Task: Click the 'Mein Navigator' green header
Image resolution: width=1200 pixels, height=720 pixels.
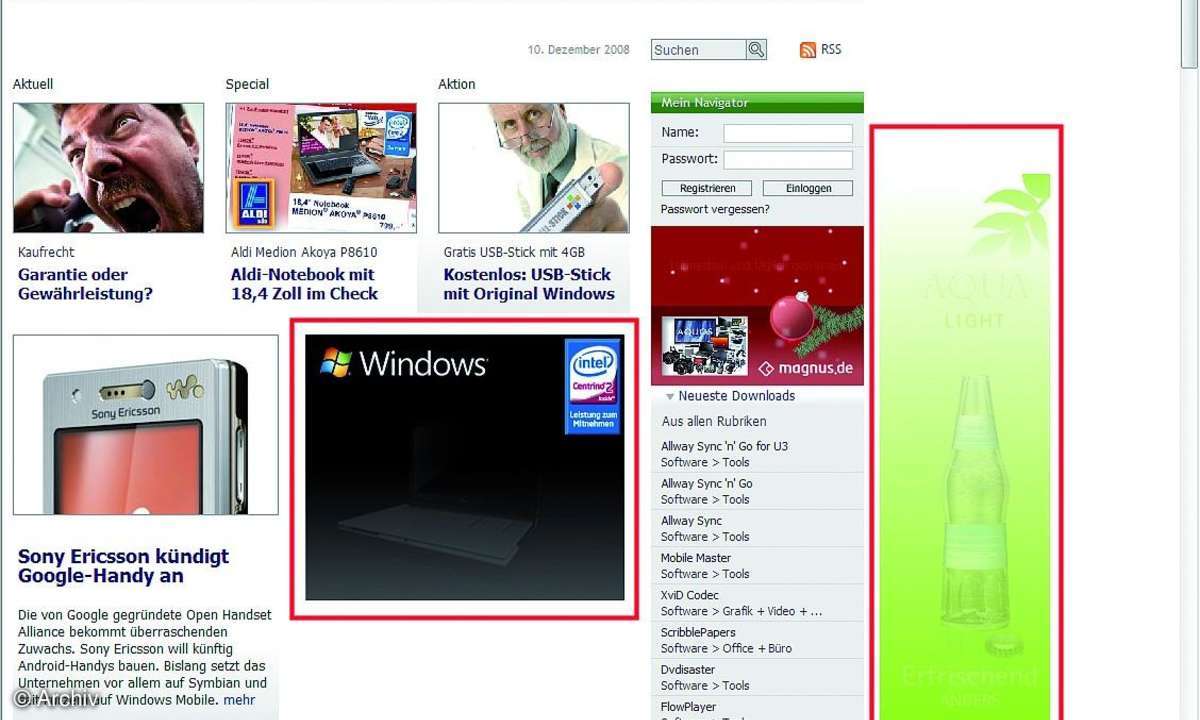Action: [757, 103]
